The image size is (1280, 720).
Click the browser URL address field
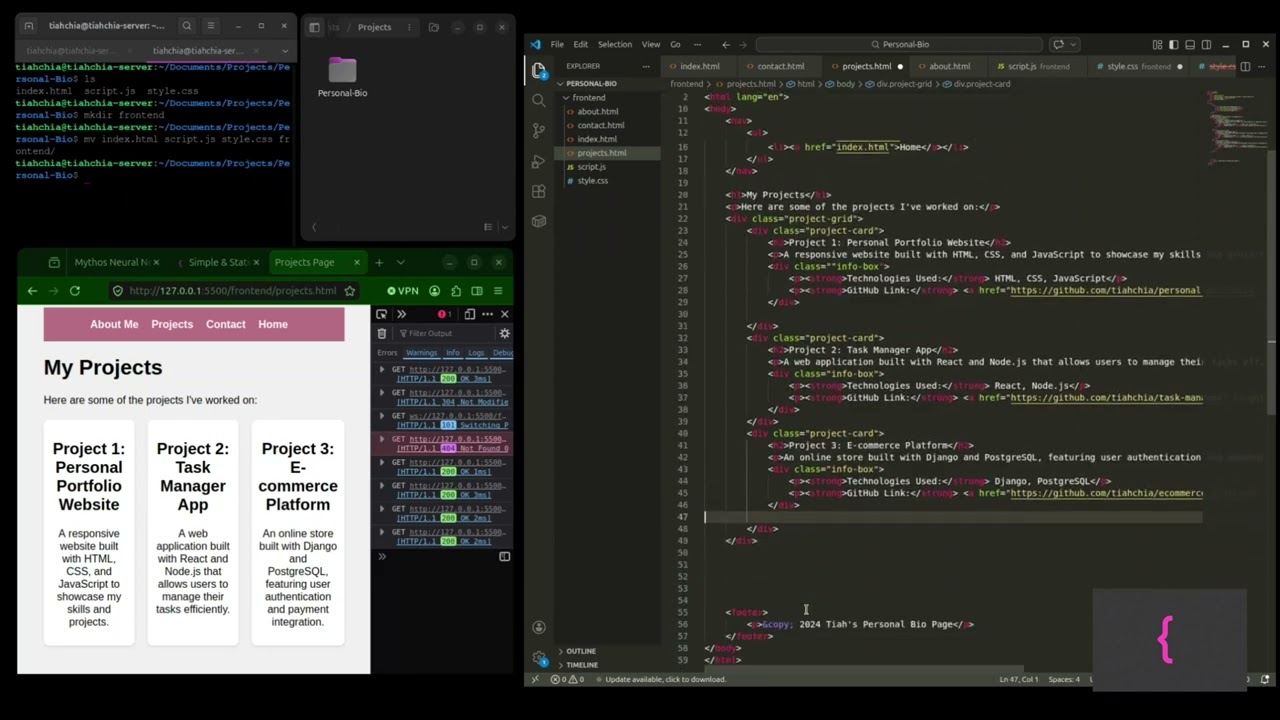[232, 291]
